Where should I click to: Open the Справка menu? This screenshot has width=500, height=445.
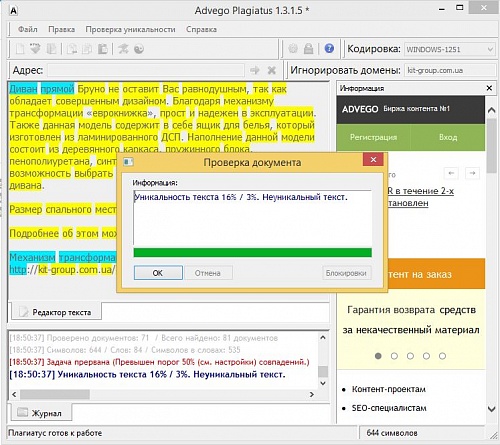coord(201,29)
